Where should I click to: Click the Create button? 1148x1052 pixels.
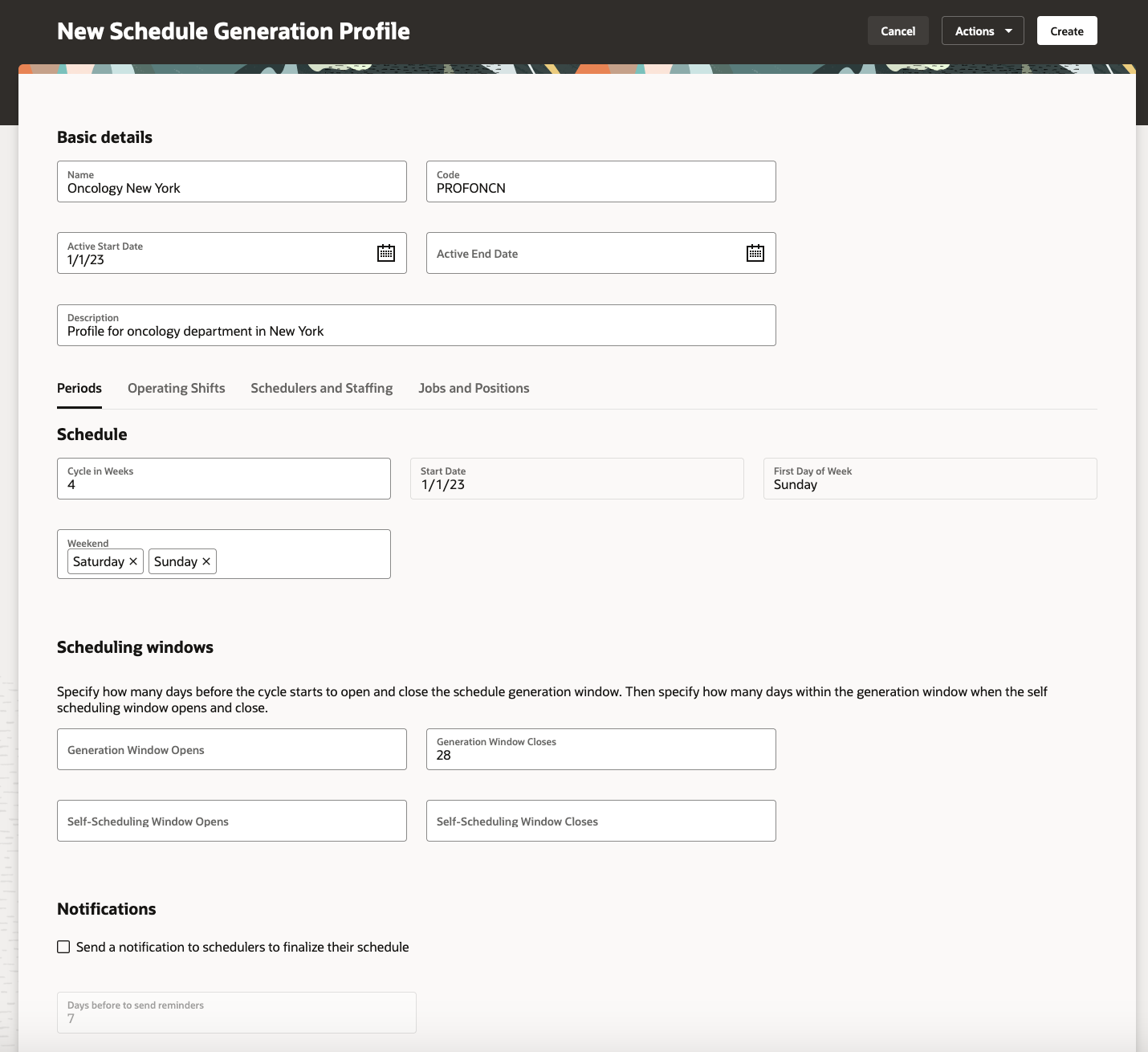[x=1067, y=31]
